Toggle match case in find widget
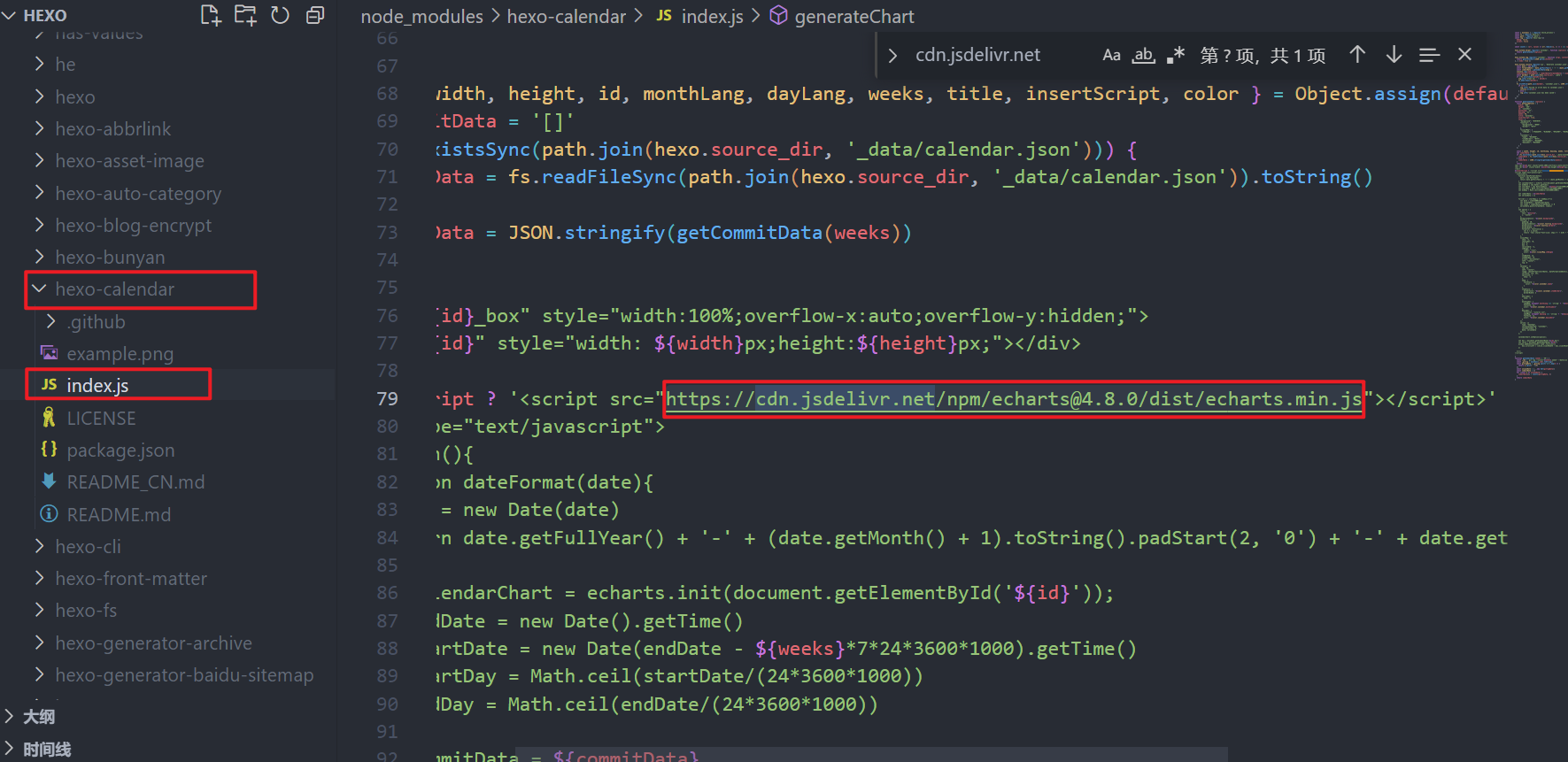1568x762 pixels. tap(1111, 55)
